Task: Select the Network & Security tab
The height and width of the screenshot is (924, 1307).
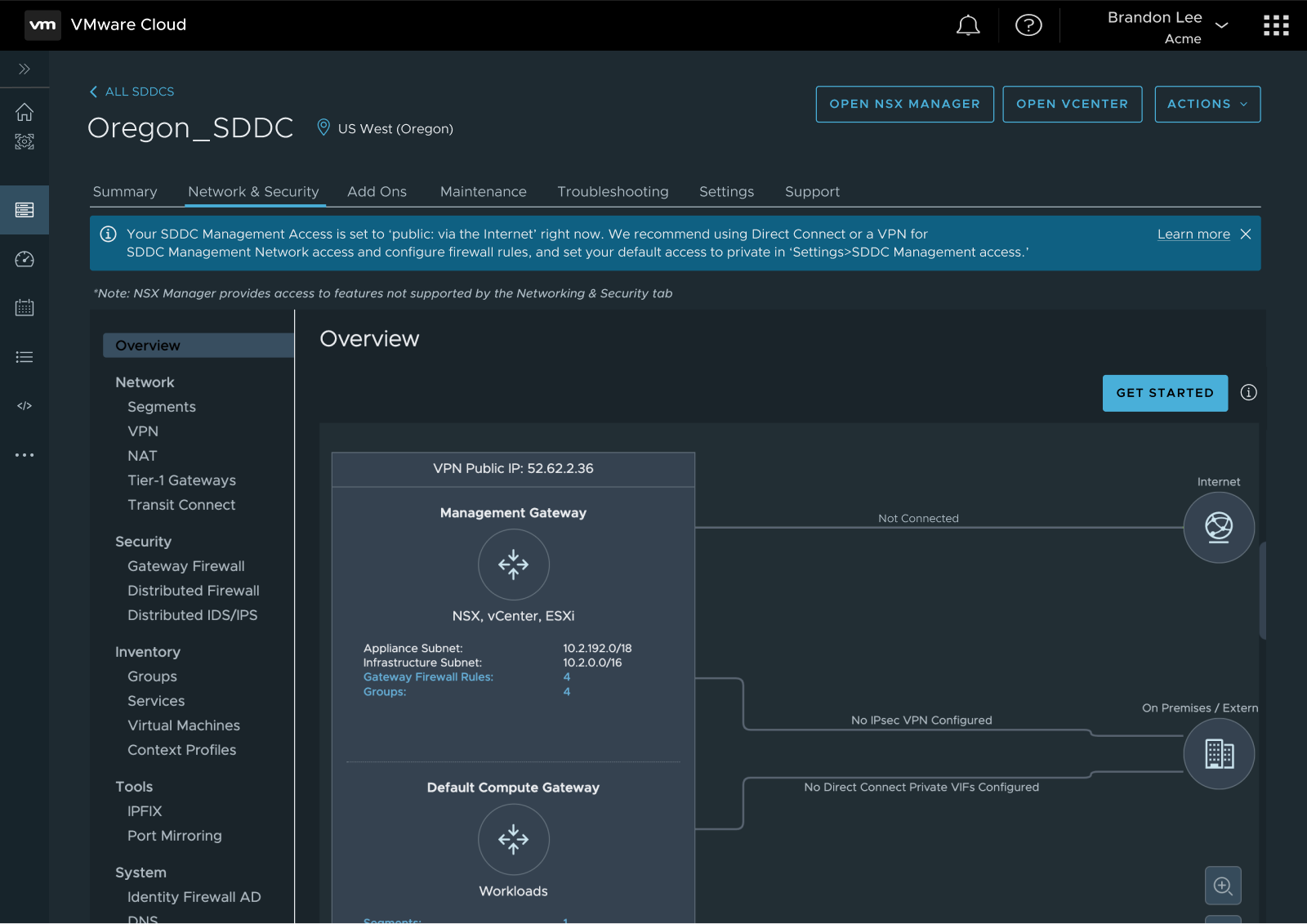Action: (x=253, y=192)
